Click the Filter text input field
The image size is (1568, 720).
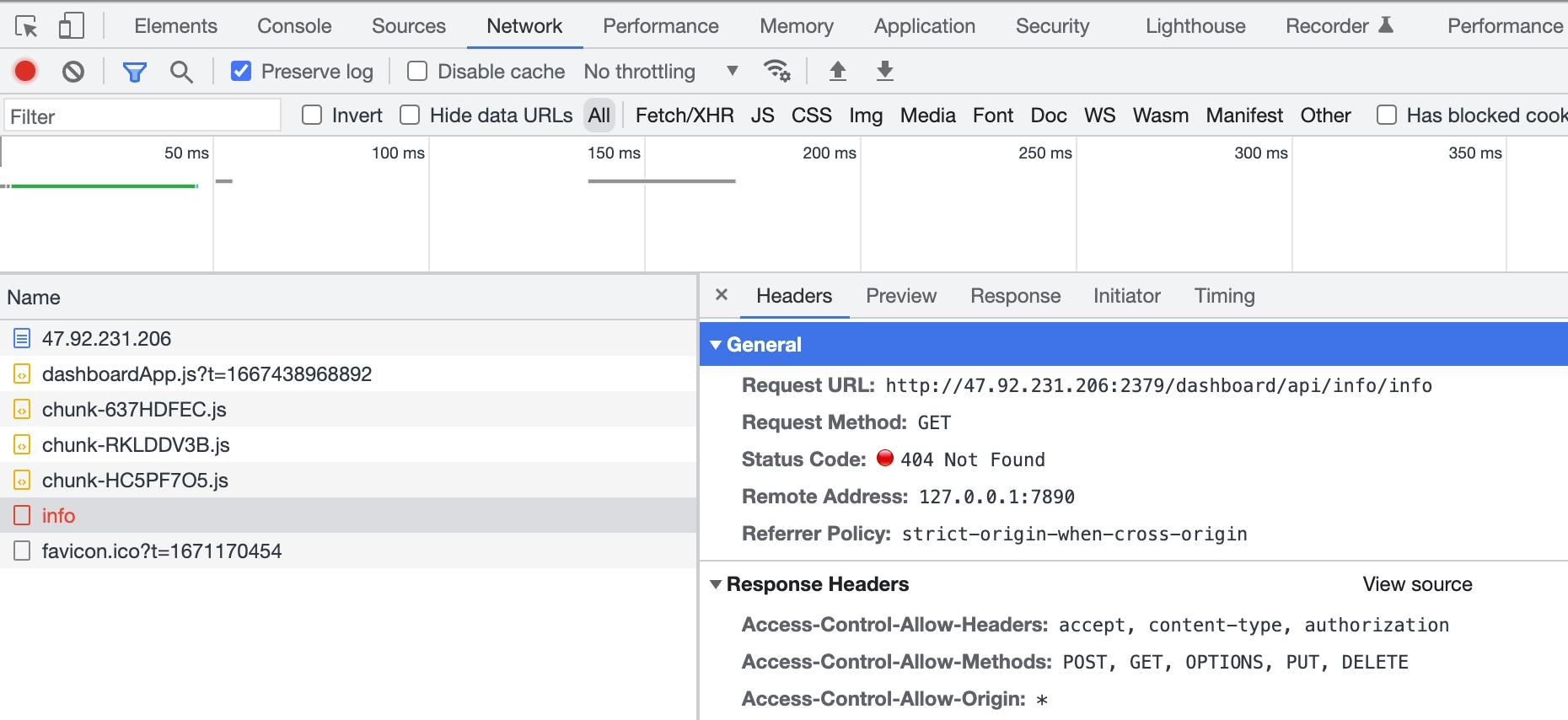[x=142, y=116]
